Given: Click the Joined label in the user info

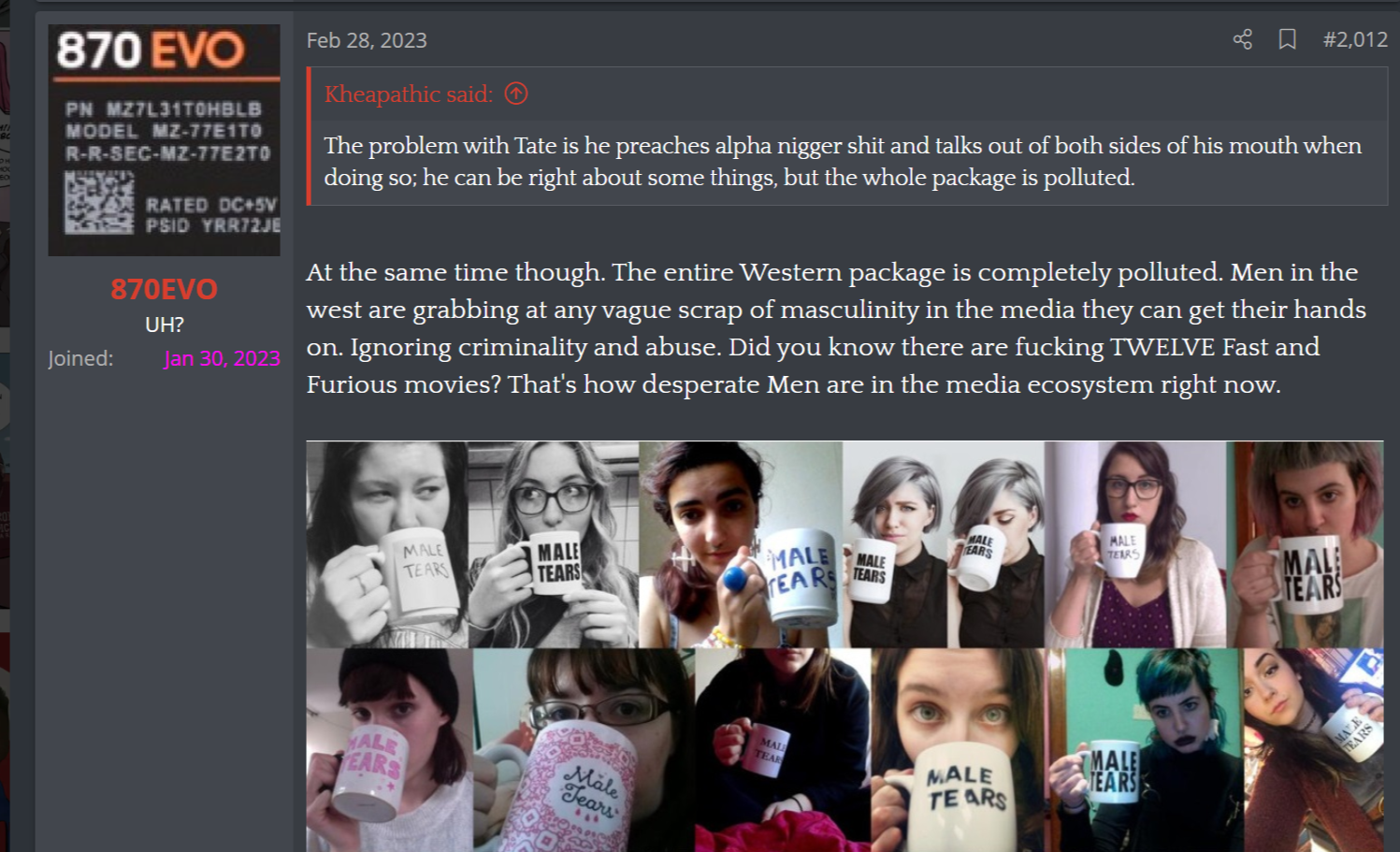Looking at the screenshot, I should pos(80,358).
